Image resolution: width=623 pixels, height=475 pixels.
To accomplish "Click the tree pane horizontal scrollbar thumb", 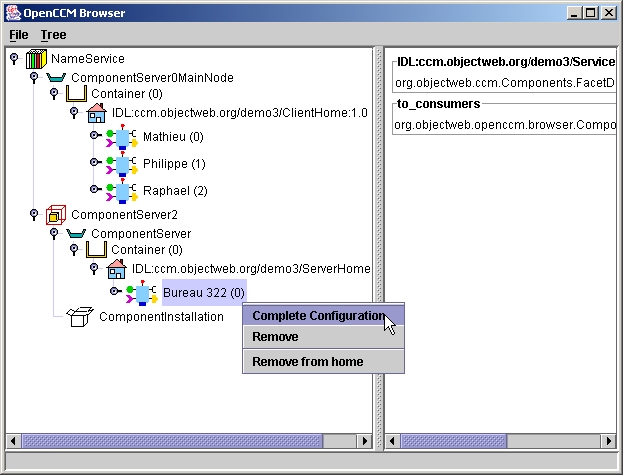I will click(172, 441).
